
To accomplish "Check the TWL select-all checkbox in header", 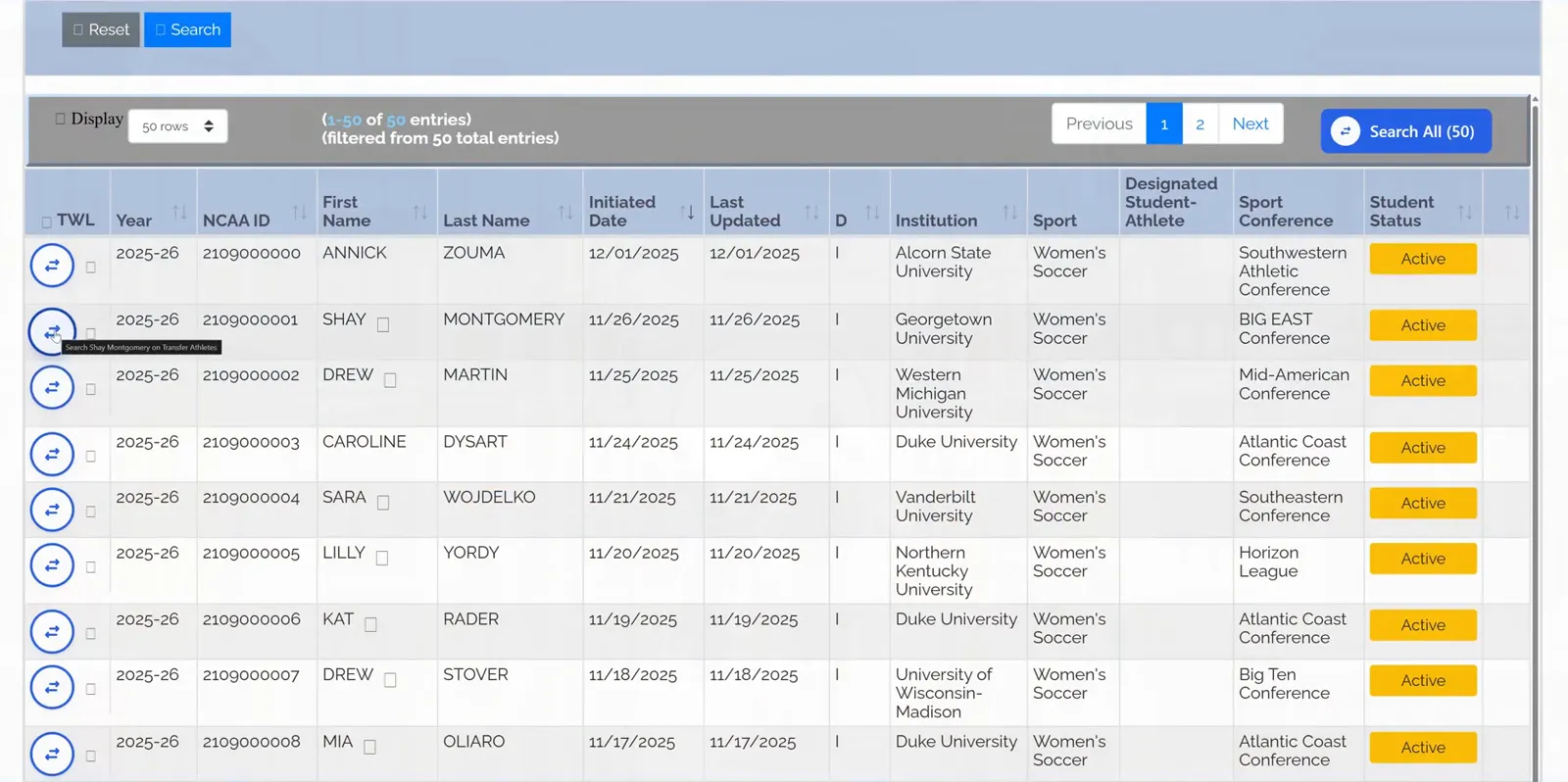I will 46,222.
